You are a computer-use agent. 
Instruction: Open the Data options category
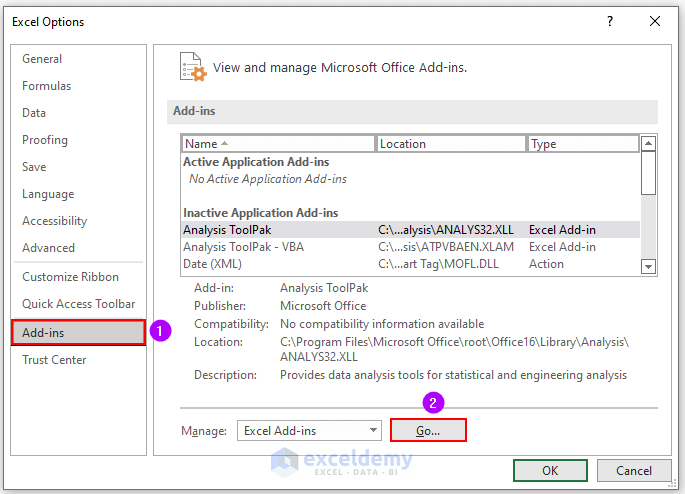click(34, 113)
